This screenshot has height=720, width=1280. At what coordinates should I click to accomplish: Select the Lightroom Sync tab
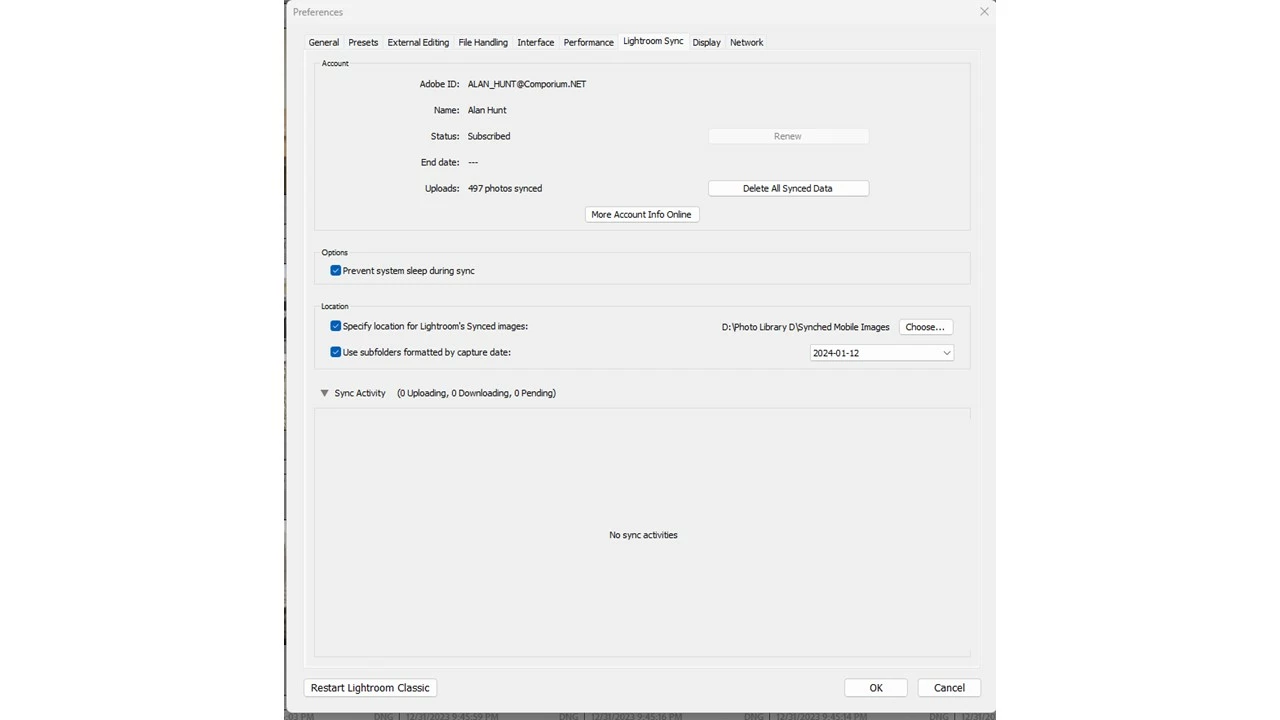pyautogui.click(x=653, y=41)
